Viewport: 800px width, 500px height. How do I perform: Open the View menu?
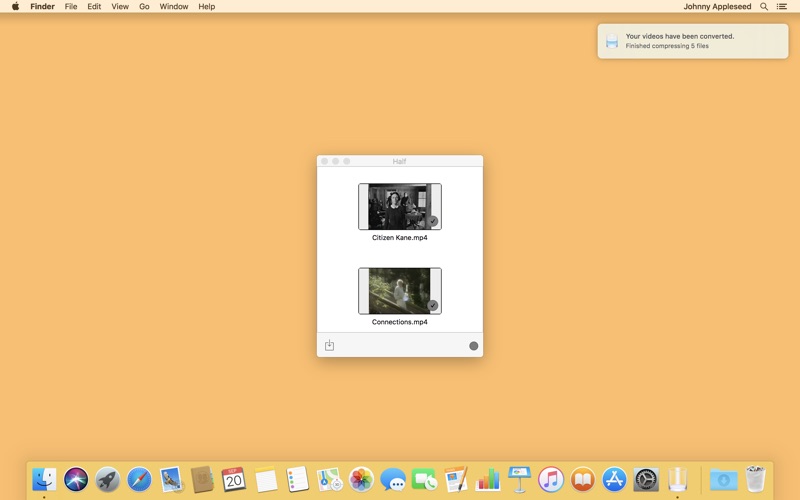120,7
